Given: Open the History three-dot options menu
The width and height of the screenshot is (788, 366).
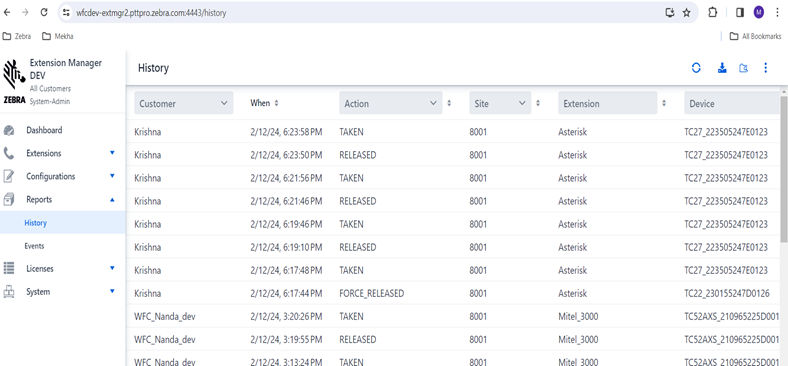Looking at the screenshot, I should click(x=765, y=68).
